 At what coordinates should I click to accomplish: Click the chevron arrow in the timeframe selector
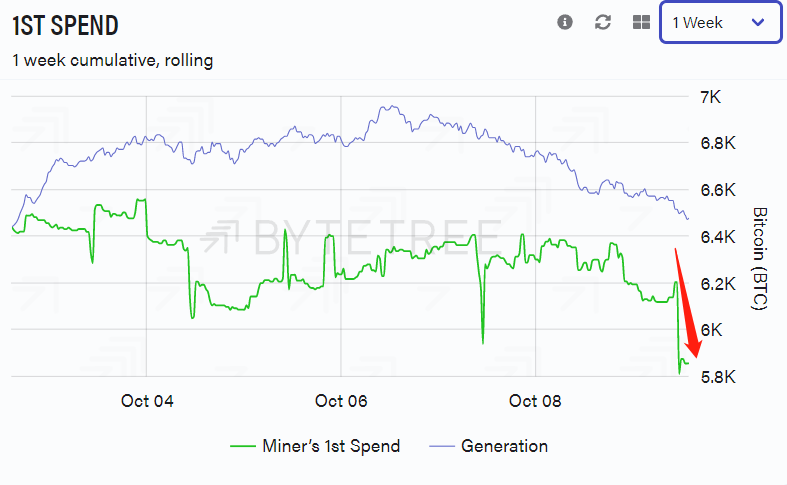(x=758, y=23)
